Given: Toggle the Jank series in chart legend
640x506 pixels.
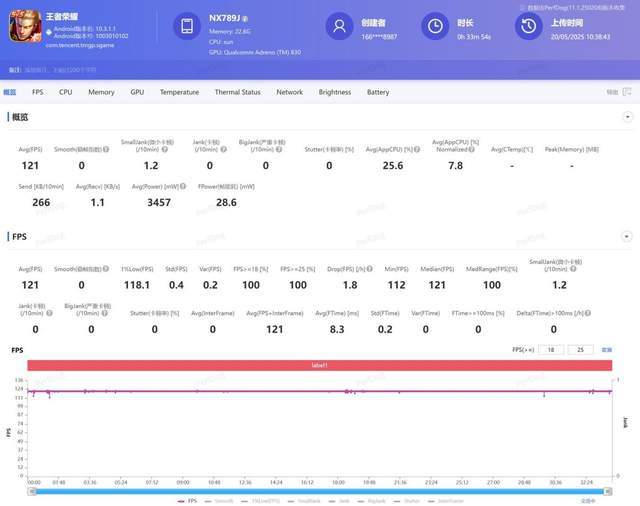Looking at the screenshot, I should pyautogui.click(x=342, y=500).
